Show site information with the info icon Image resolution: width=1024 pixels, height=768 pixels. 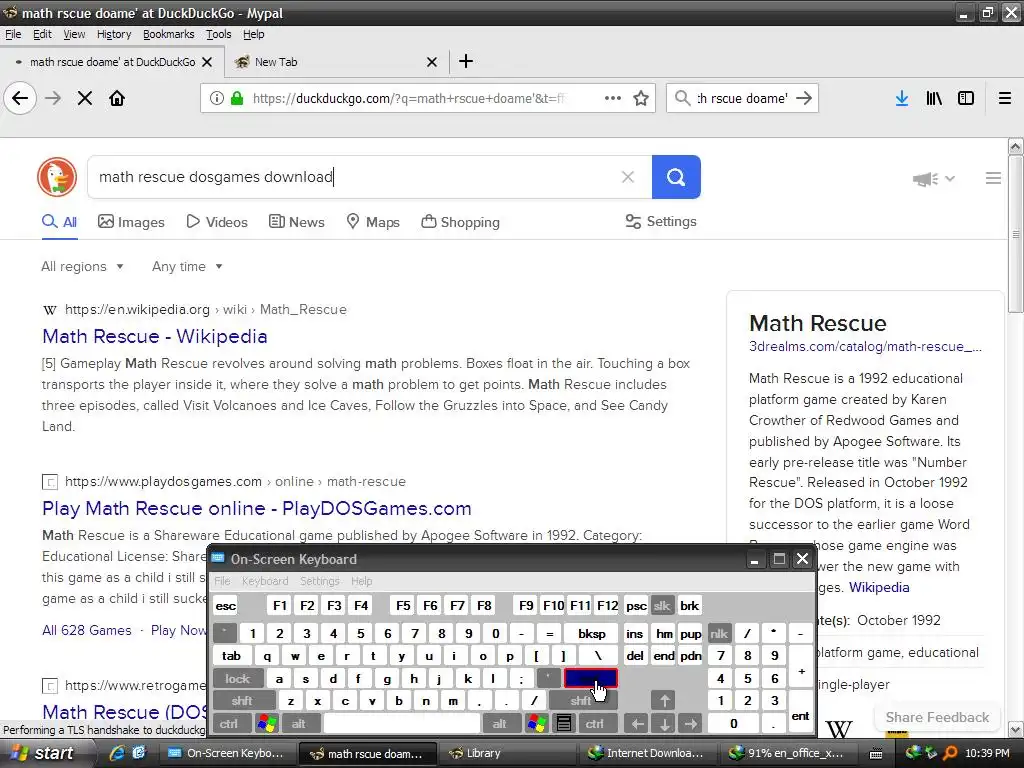click(216, 99)
